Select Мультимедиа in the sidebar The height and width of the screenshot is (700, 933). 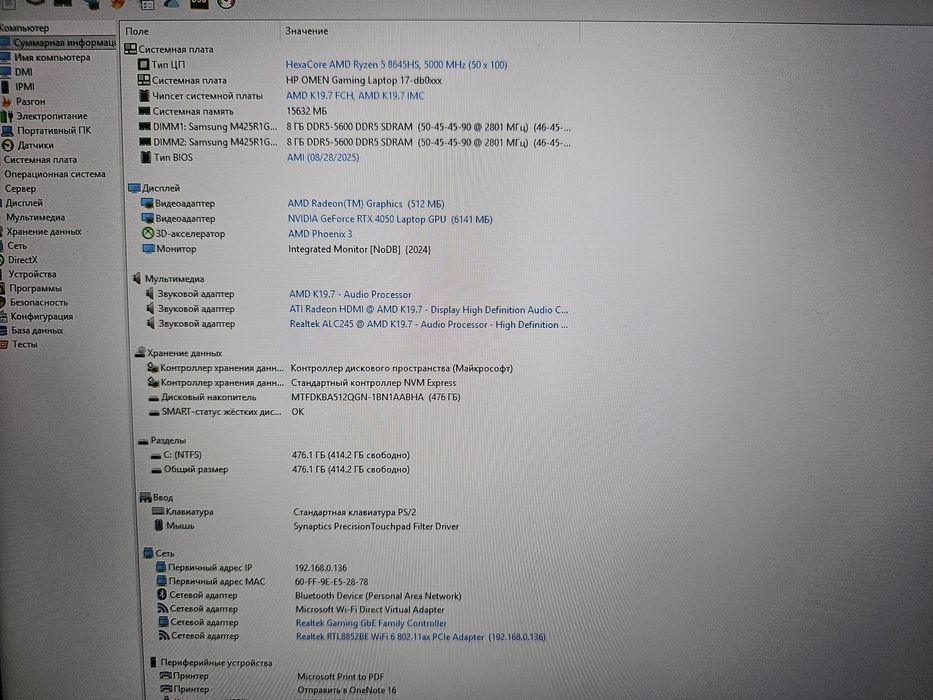point(36,217)
